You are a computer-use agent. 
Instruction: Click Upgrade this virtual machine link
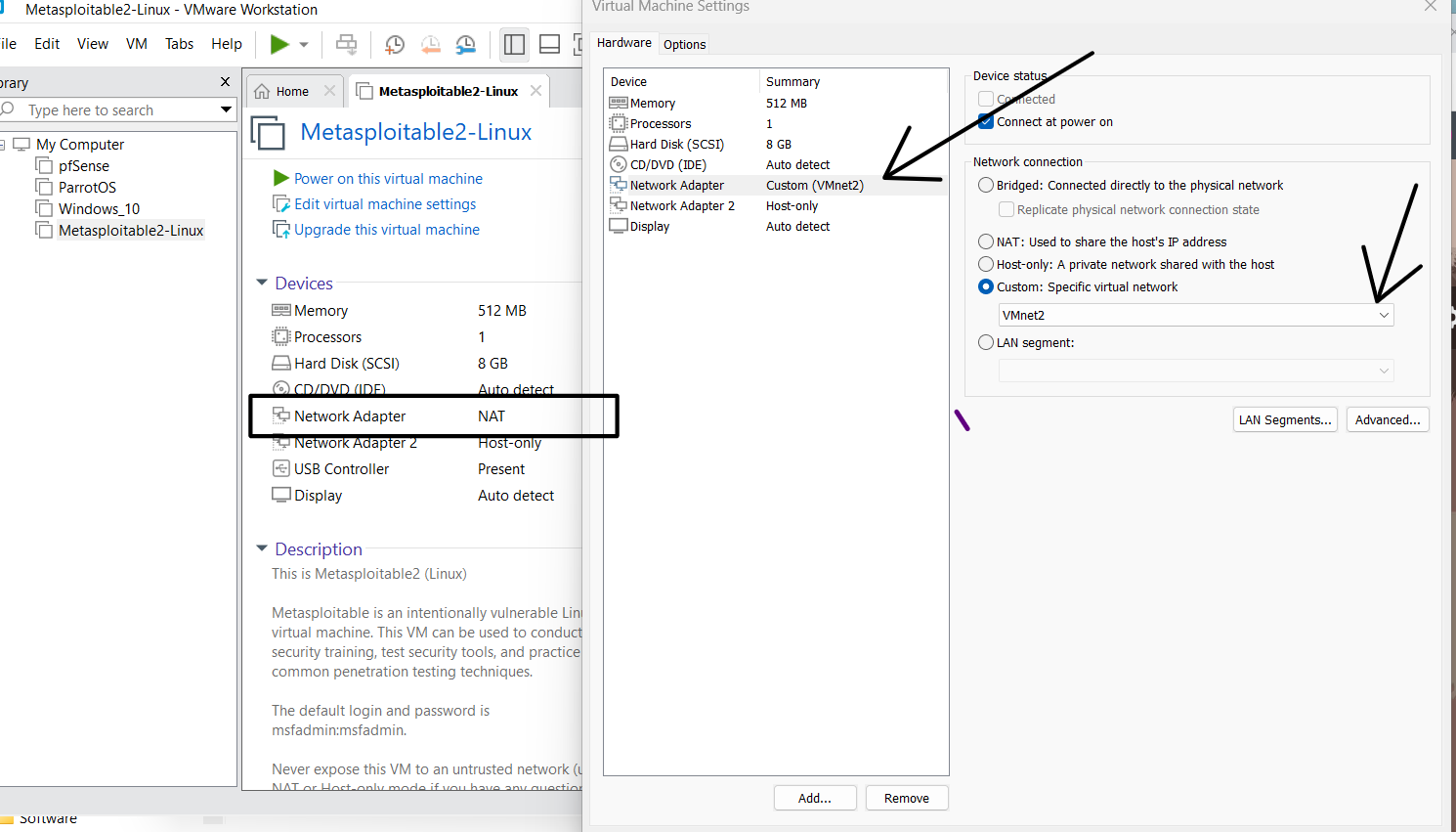point(387,229)
